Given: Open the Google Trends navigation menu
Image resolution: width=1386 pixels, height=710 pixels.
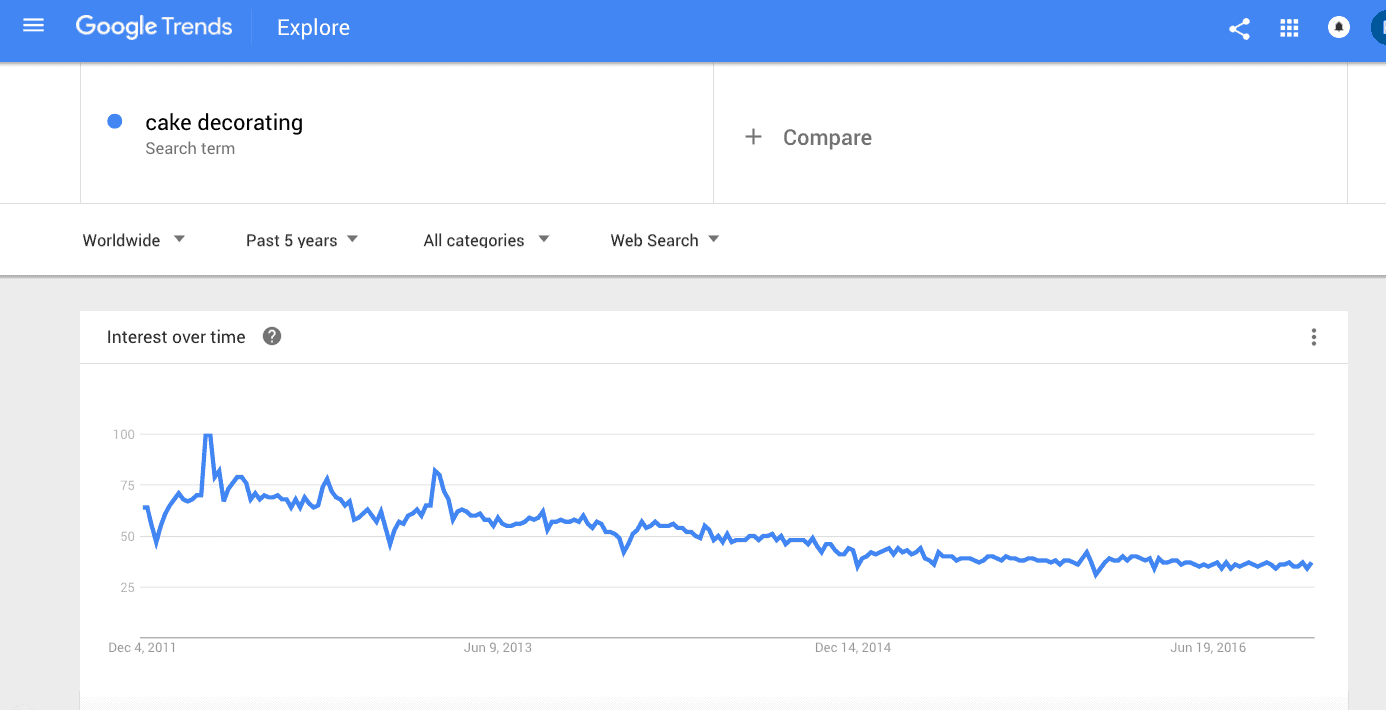Looking at the screenshot, I should coord(33,26).
